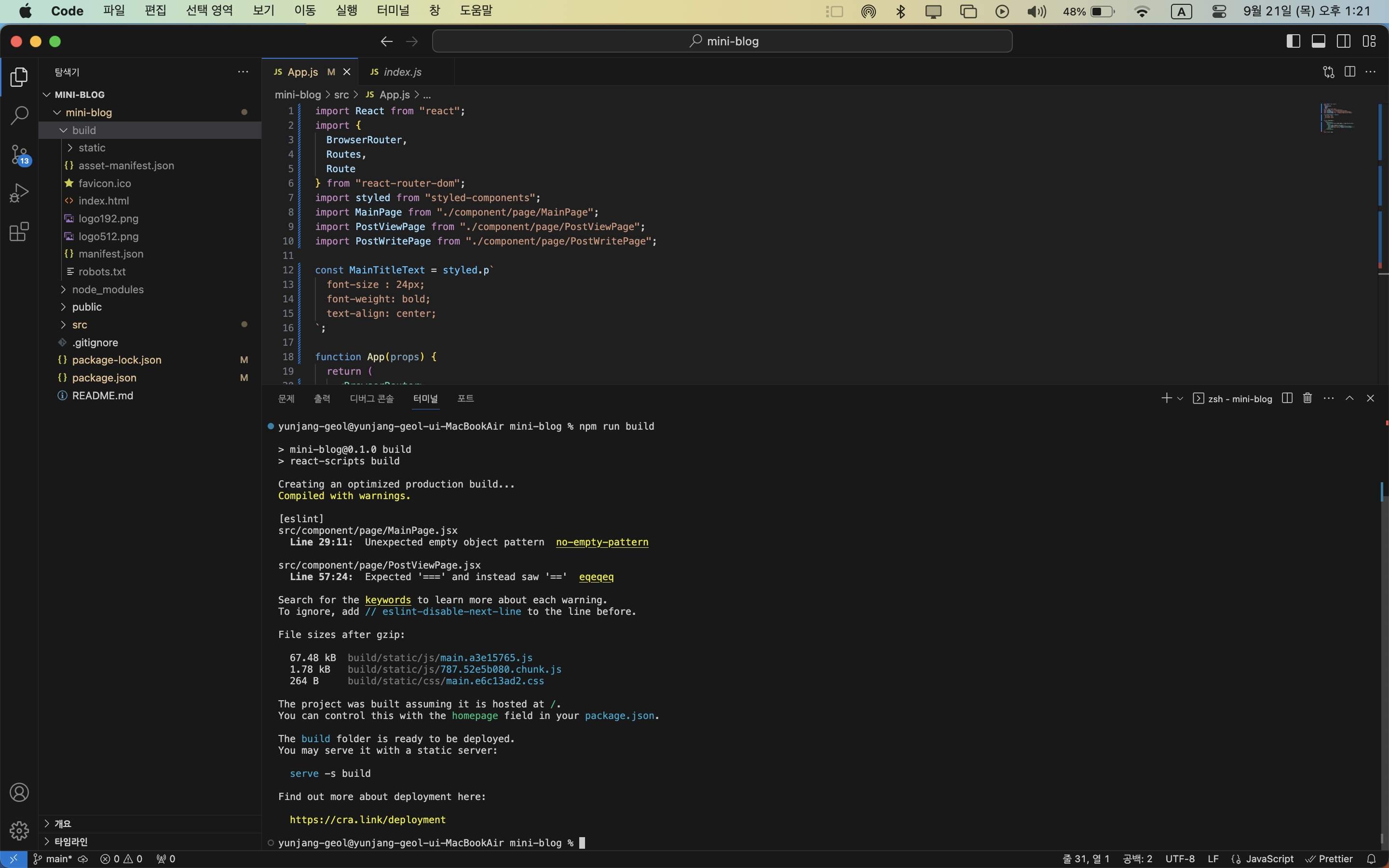Open Run and Debug view
Viewport: 1389px width, 868px height.
[19, 193]
